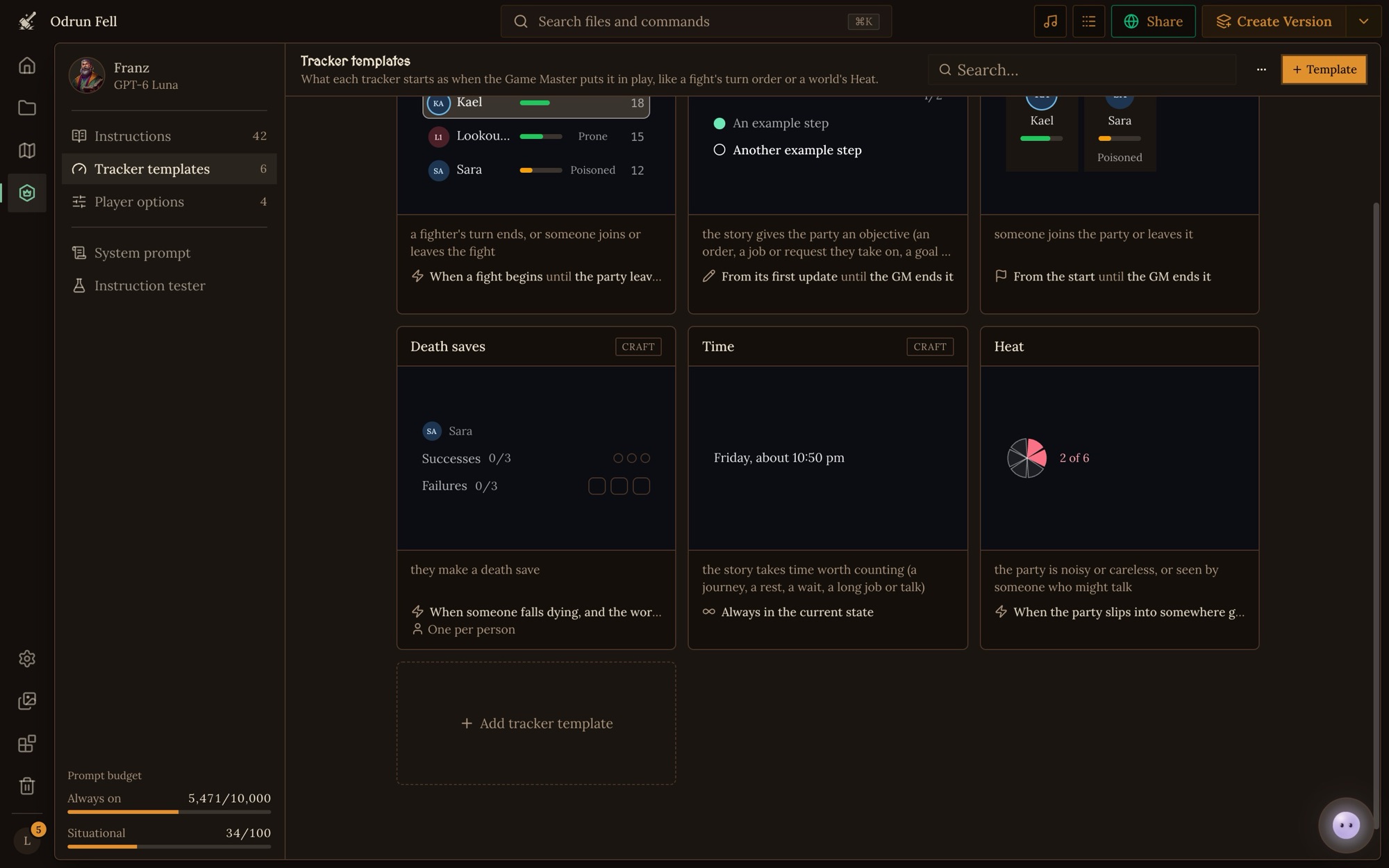Screen dimensions: 1389x868
Task: Open the Death saves template card title
Action: pyautogui.click(x=448, y=347)
